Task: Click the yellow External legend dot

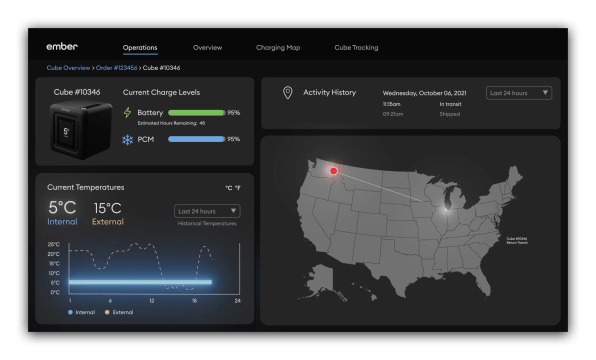Action: click(x=107, y=312)
